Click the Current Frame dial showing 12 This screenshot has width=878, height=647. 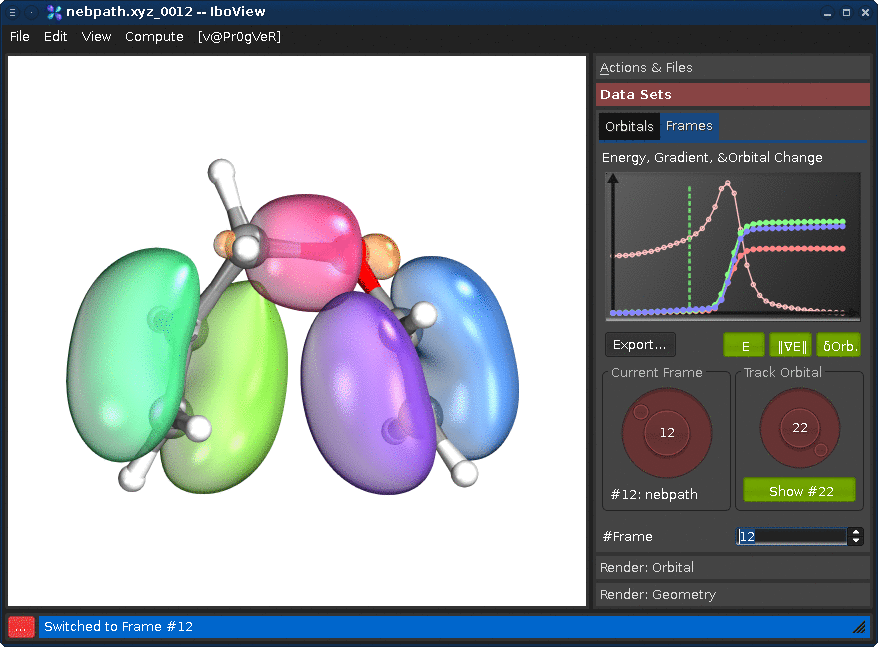[x=666, y=432]
